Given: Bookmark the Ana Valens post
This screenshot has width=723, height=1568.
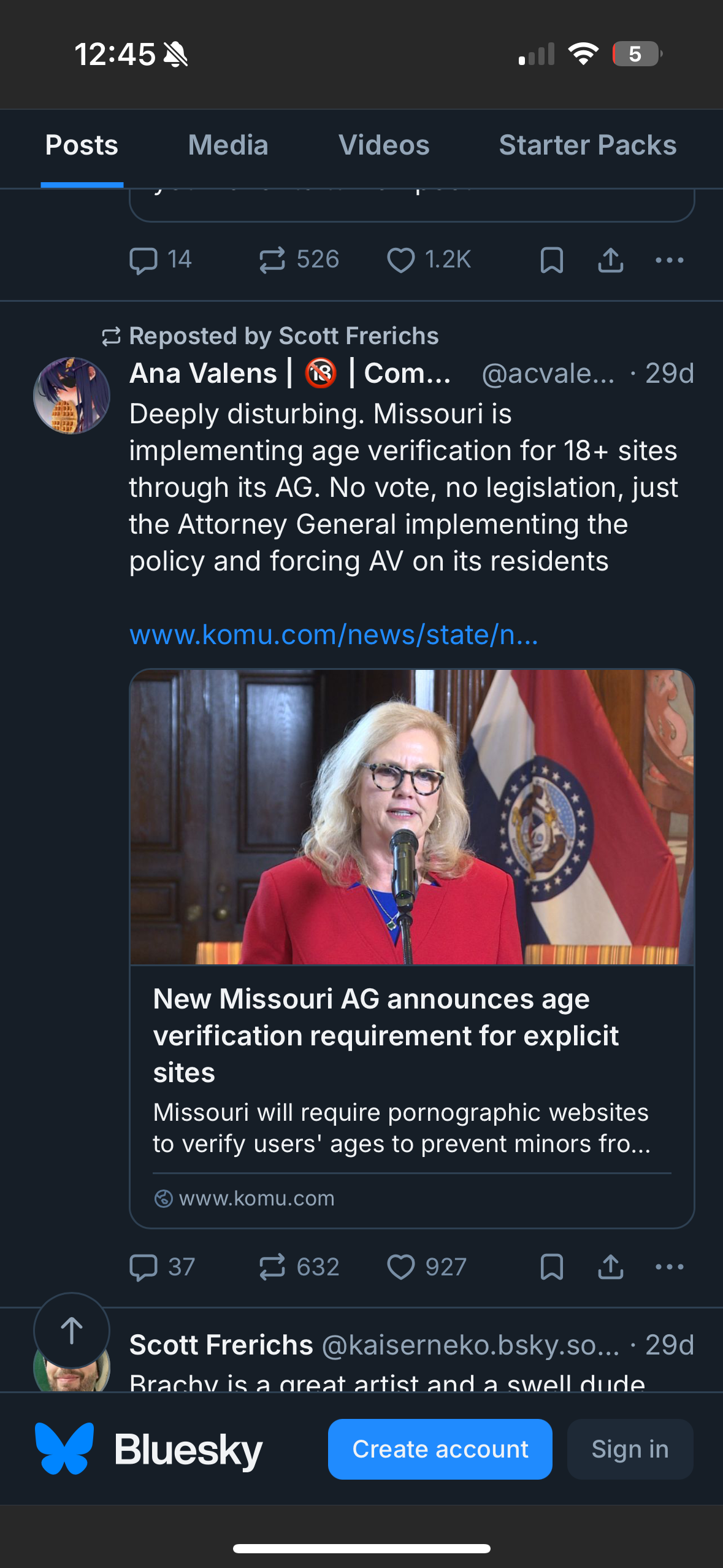Looking at the screenshot, I should 552,1267.
